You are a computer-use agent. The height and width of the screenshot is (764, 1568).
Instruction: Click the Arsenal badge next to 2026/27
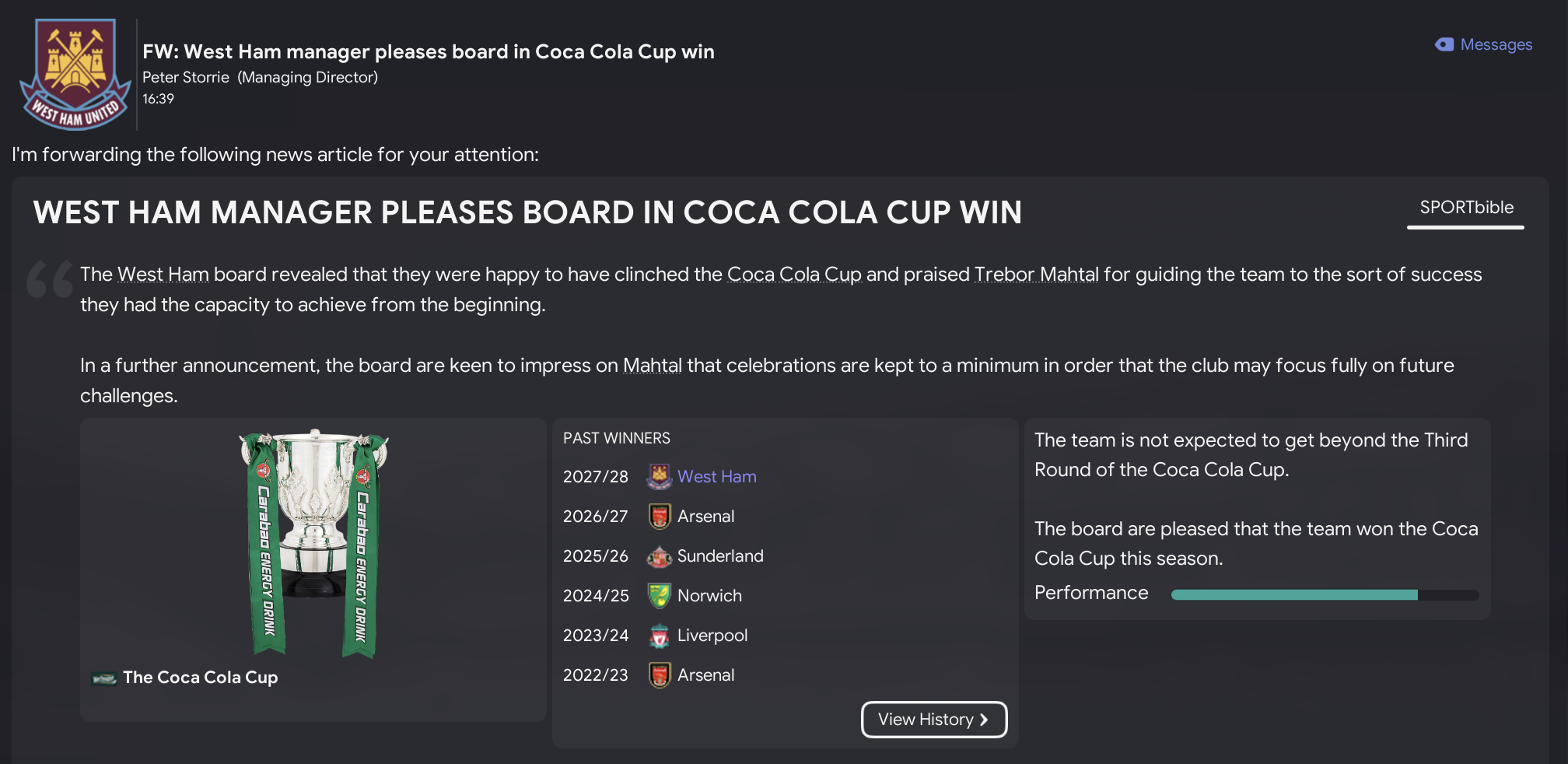(x=659, y=517)
